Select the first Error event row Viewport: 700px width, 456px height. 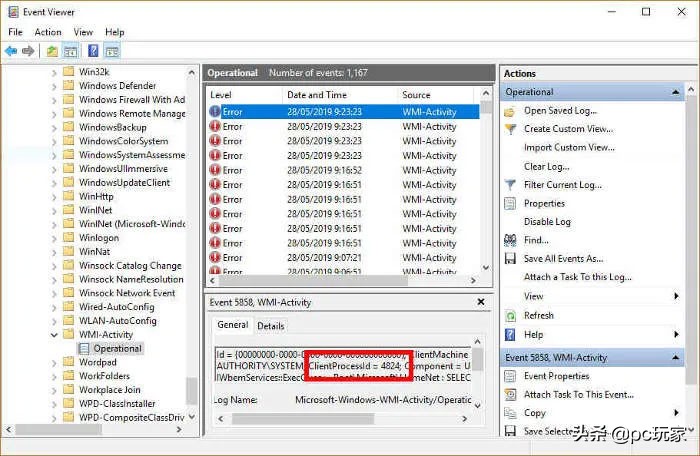[x=340, y=111]
